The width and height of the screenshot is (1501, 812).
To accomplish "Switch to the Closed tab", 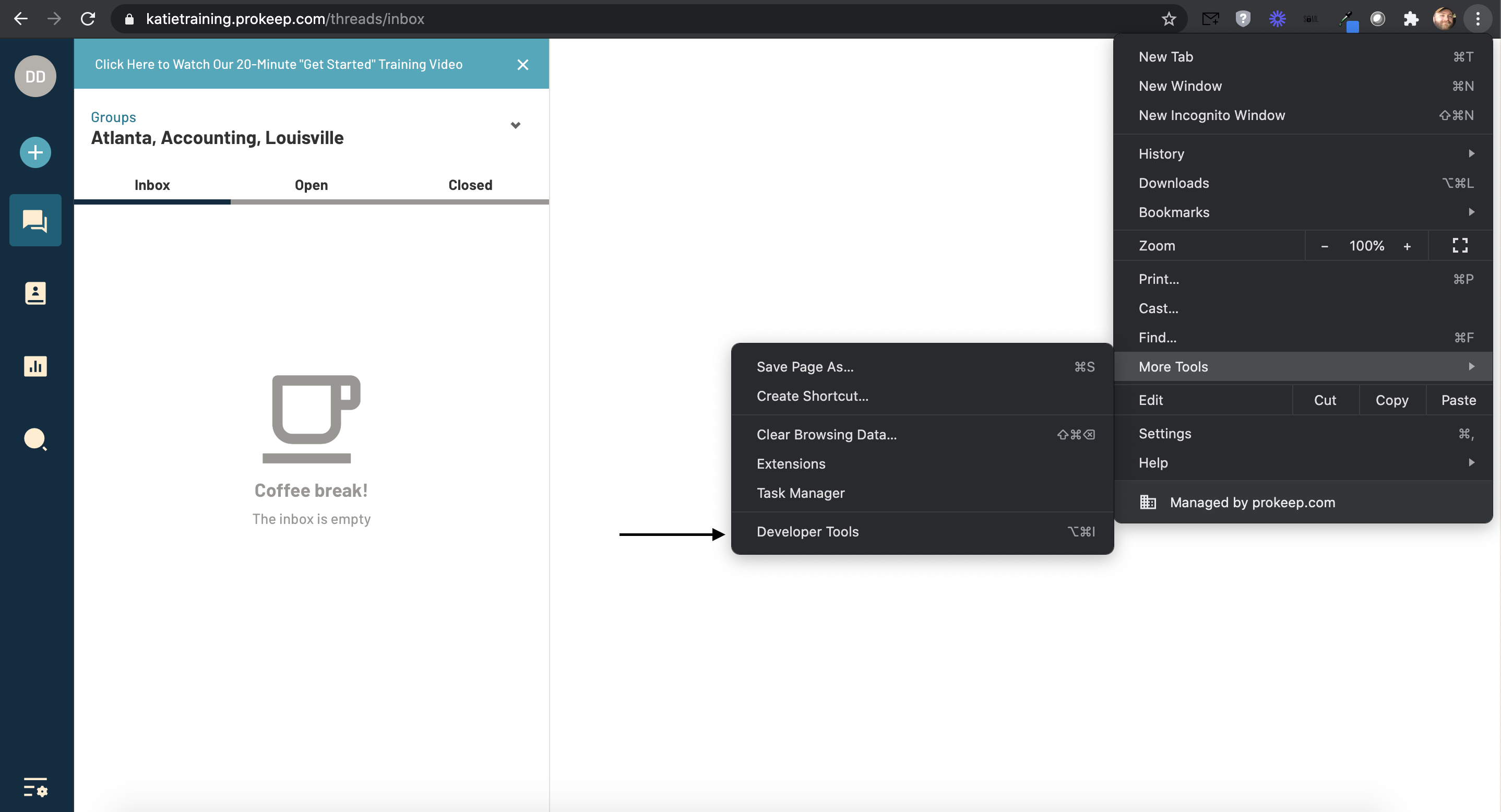I will 470,185.
